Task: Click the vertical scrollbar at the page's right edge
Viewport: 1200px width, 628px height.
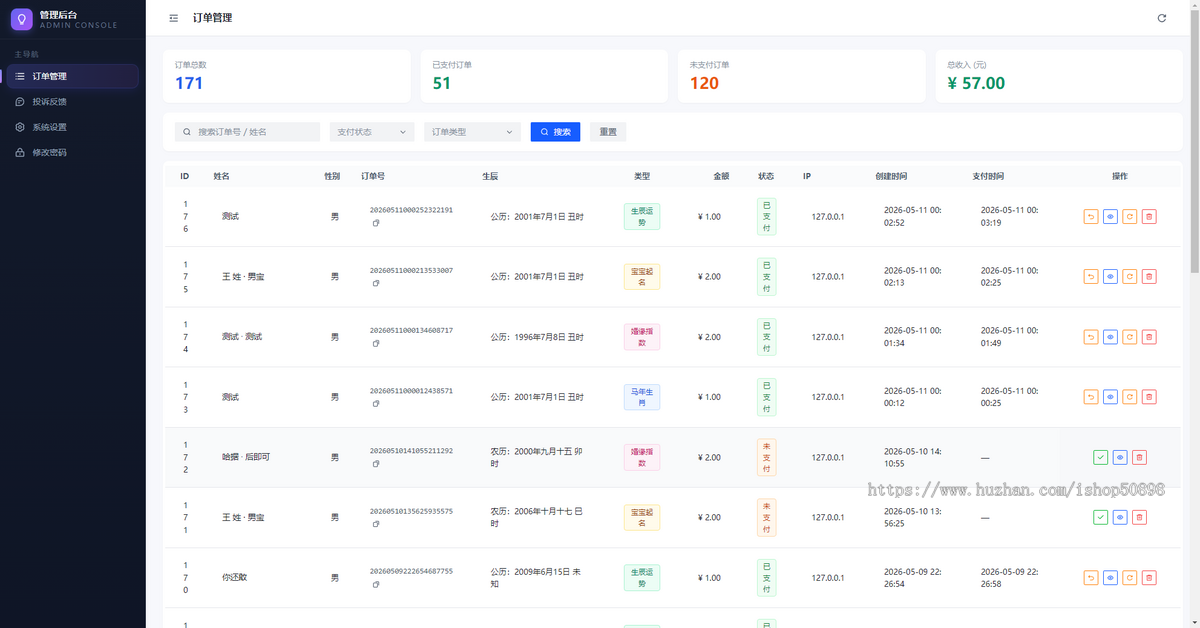Action: tap(1194, 140)
